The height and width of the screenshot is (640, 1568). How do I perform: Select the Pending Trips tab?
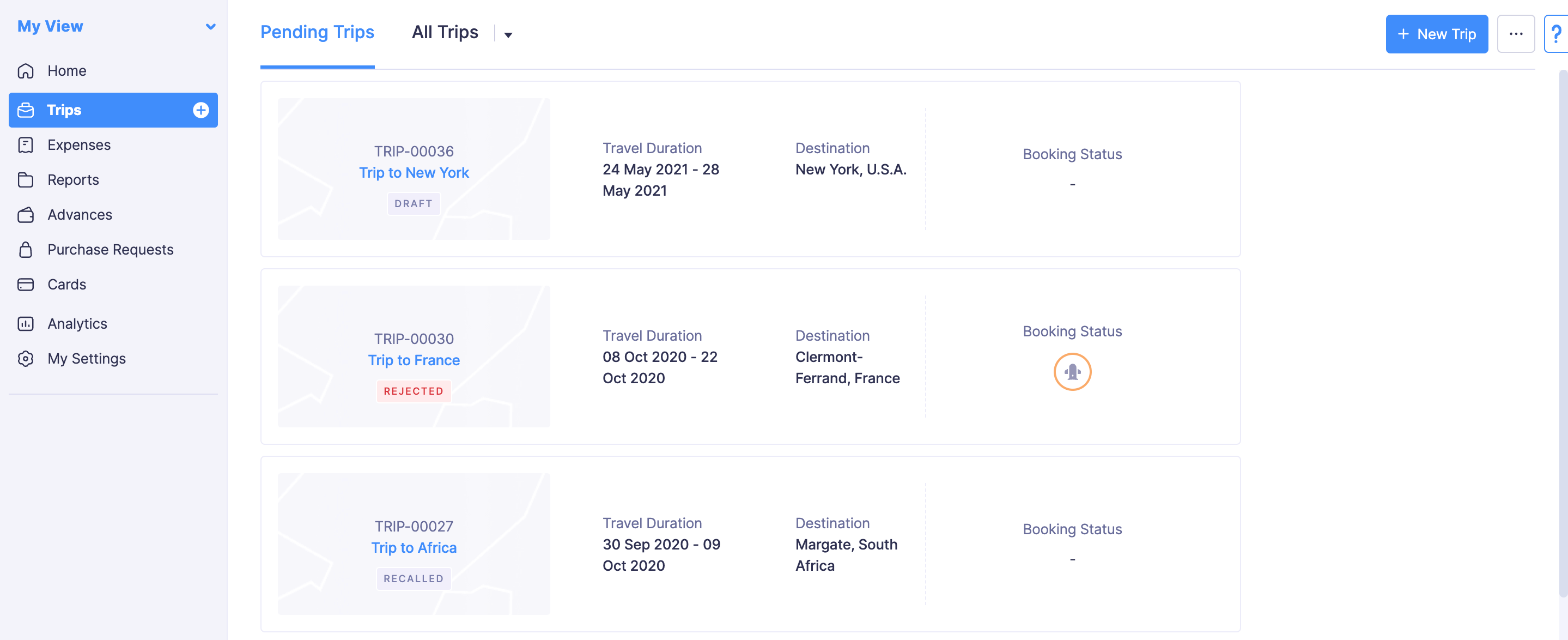point(317,32)
